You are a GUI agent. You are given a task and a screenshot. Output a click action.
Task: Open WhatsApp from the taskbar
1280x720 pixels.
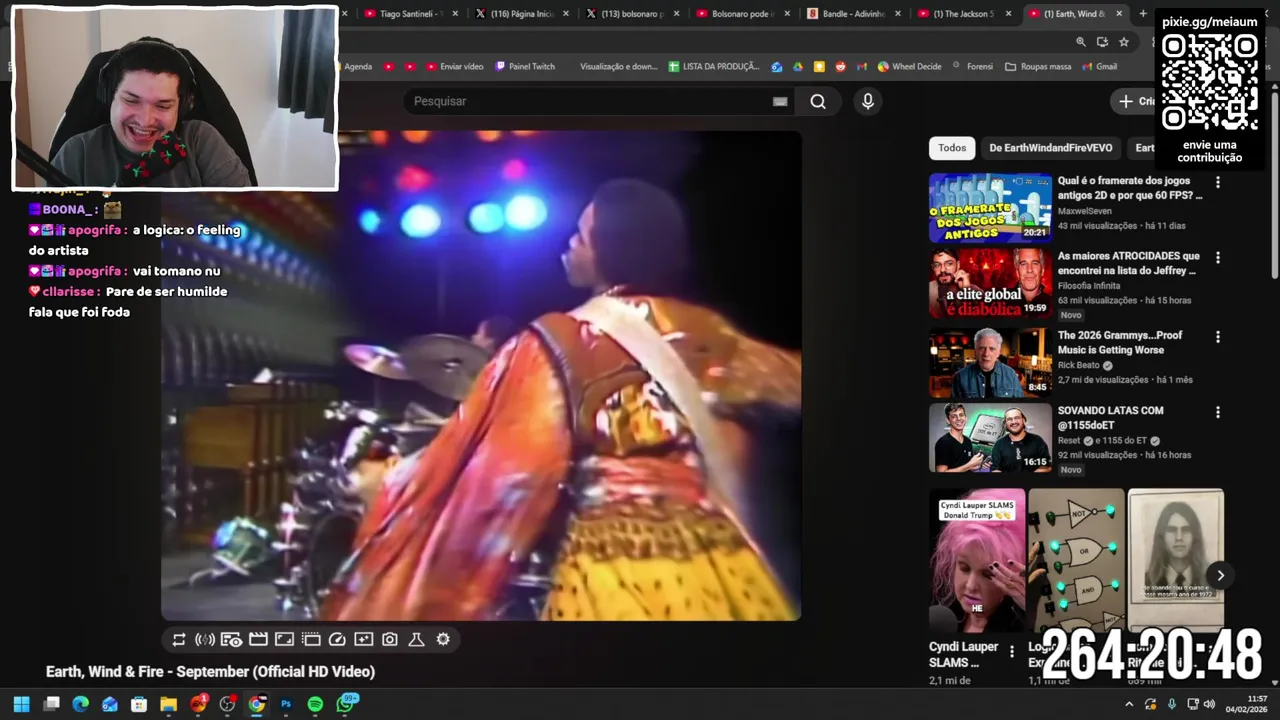click(346, 704)
